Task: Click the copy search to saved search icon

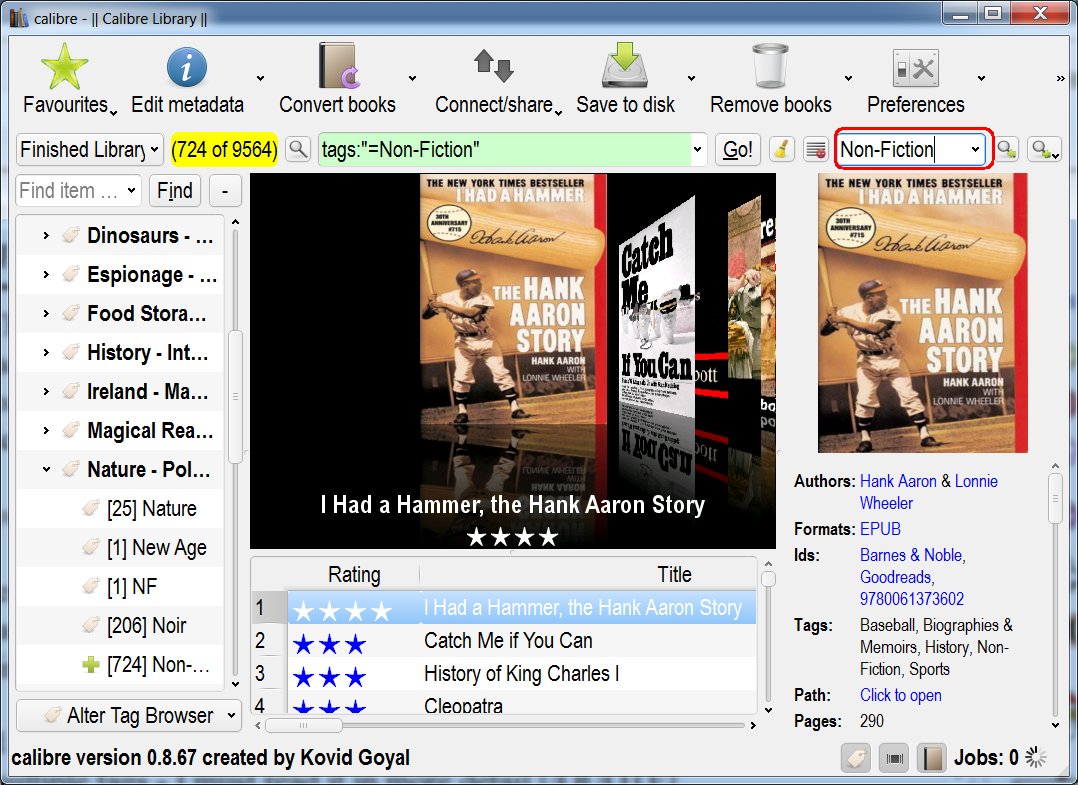Action: pos(1007,149)
